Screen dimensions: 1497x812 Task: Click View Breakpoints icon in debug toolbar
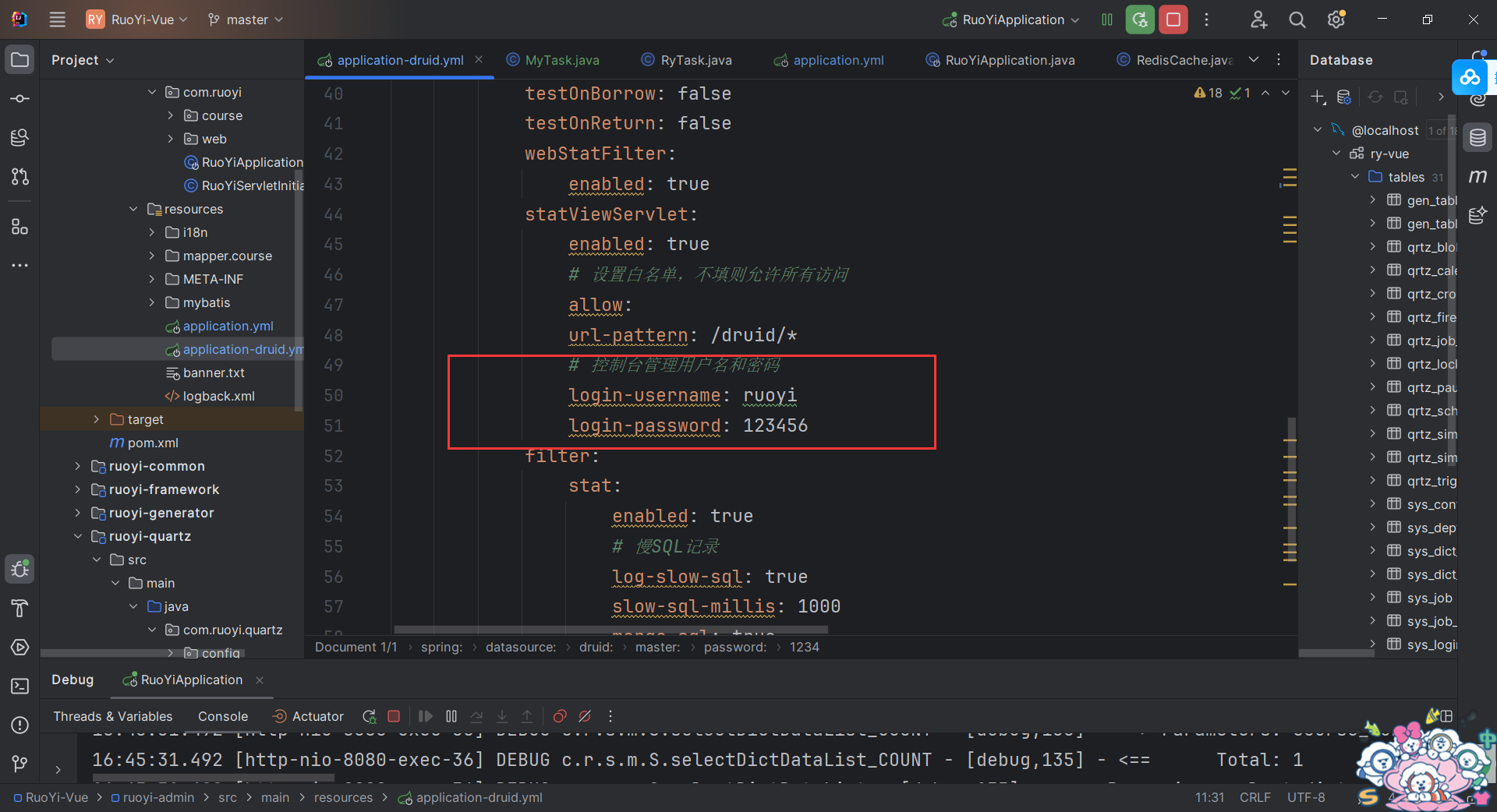point(560,716)
